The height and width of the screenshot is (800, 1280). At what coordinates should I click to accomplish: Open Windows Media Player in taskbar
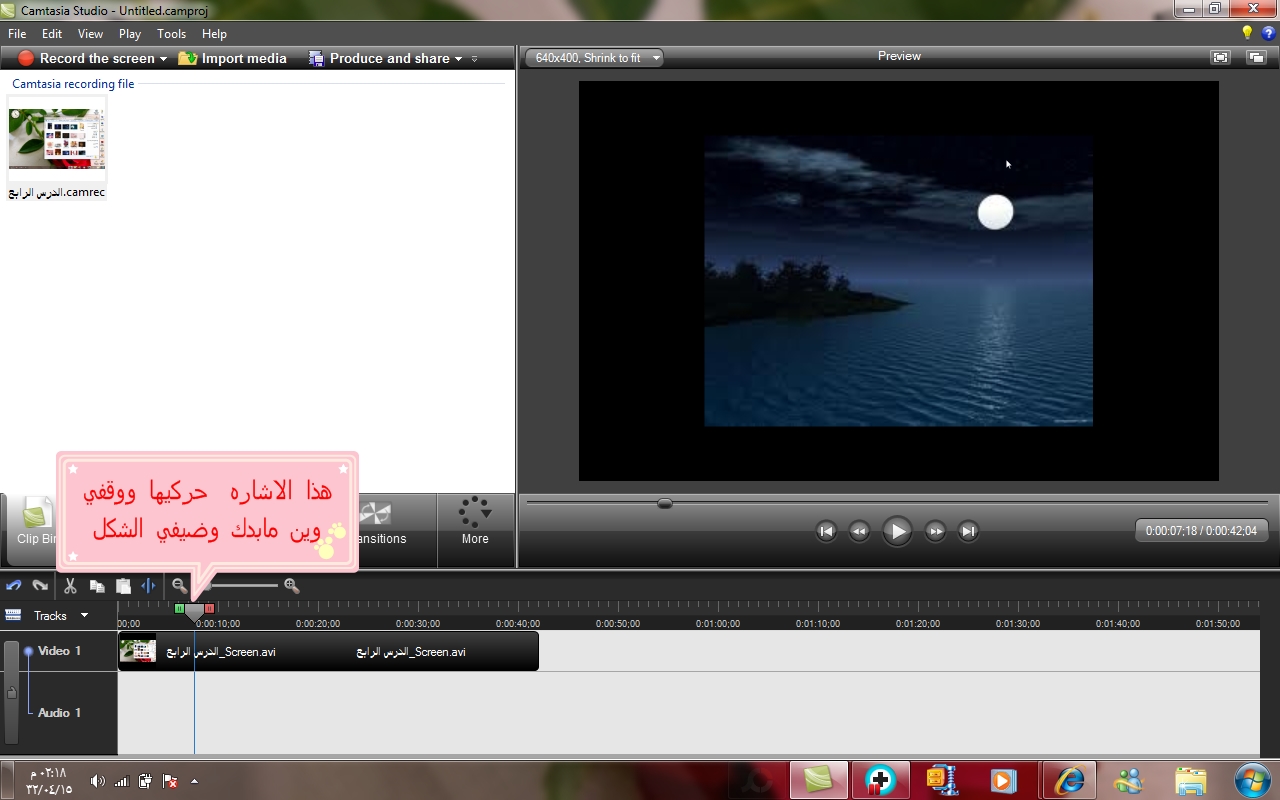click(1003, 780)
